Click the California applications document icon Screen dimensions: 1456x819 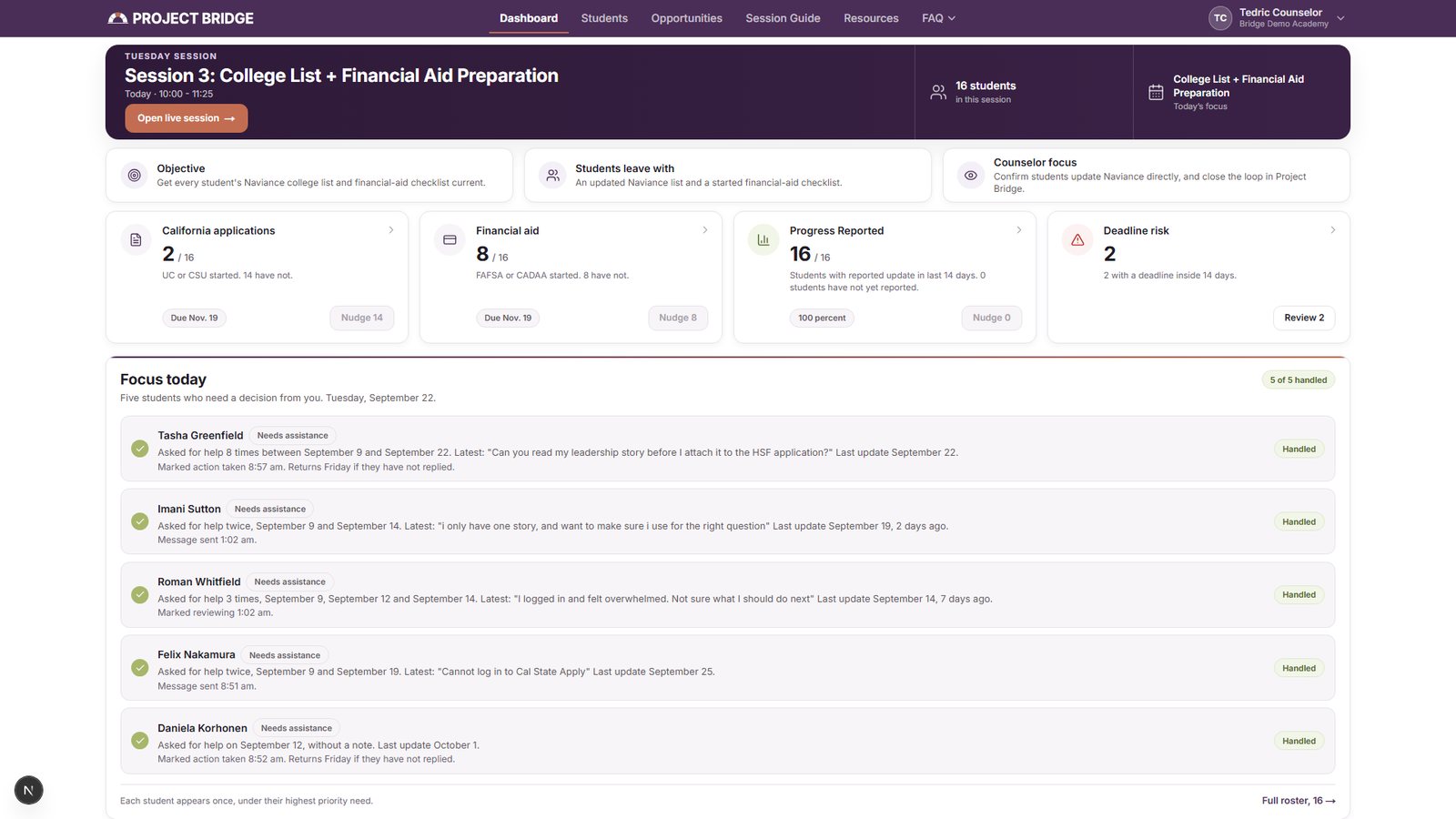pos(136,240)
